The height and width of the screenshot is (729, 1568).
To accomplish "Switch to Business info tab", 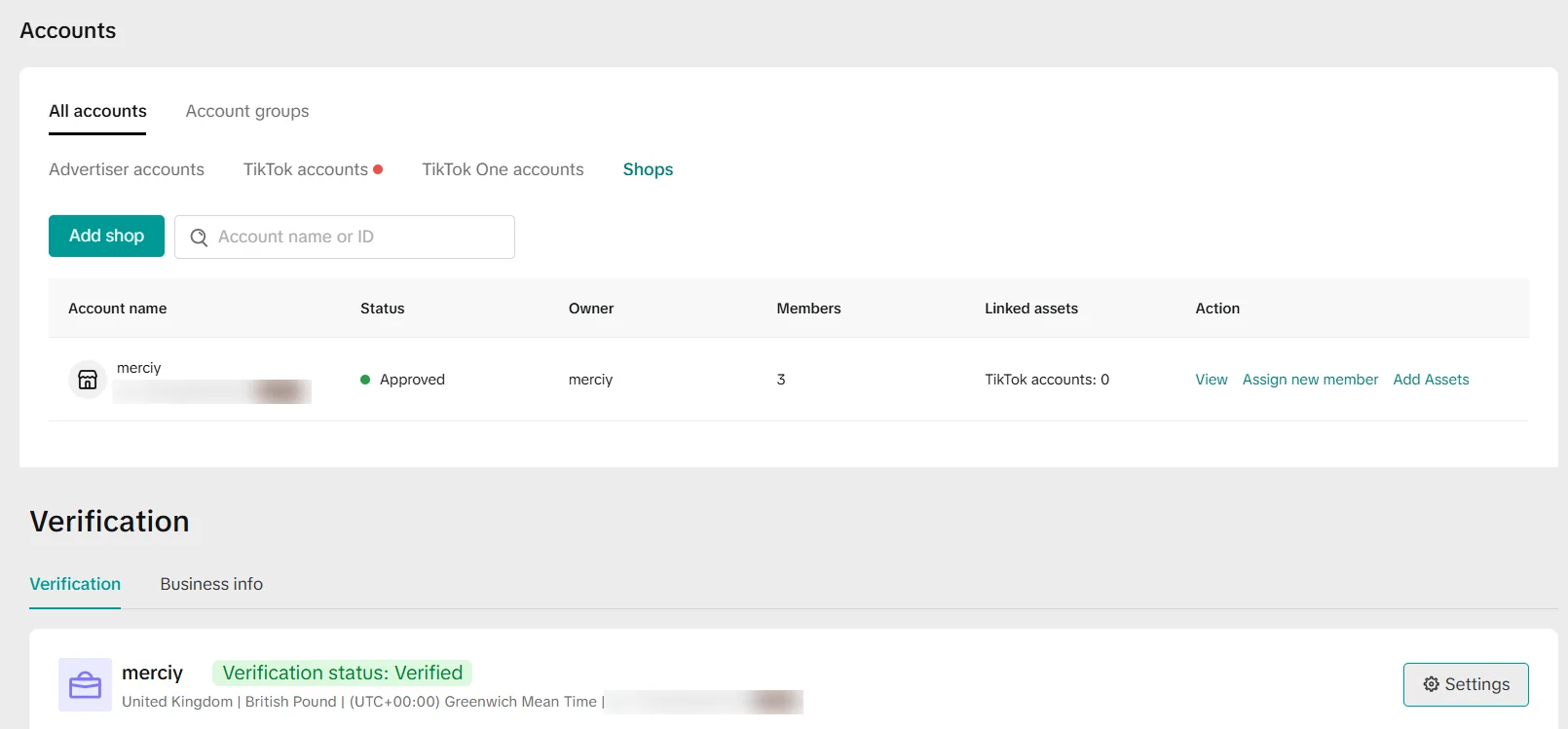I will pyautogui.click(x=211, y=584).
